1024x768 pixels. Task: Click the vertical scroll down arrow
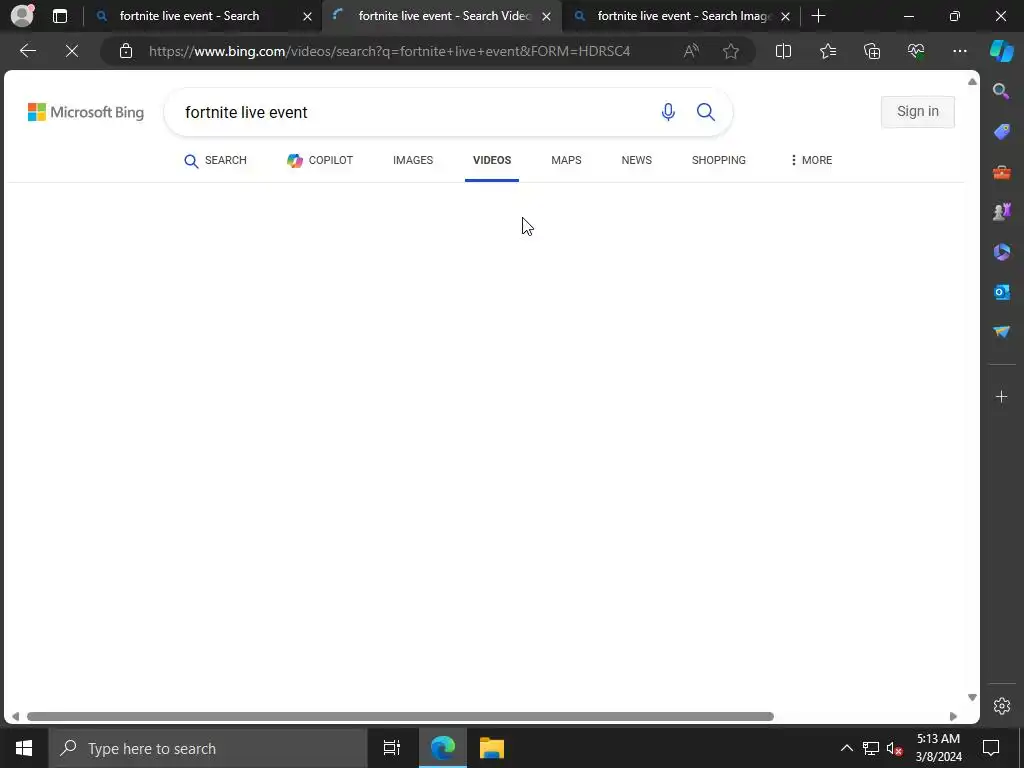pyautogui.click(x=972, y=697)
